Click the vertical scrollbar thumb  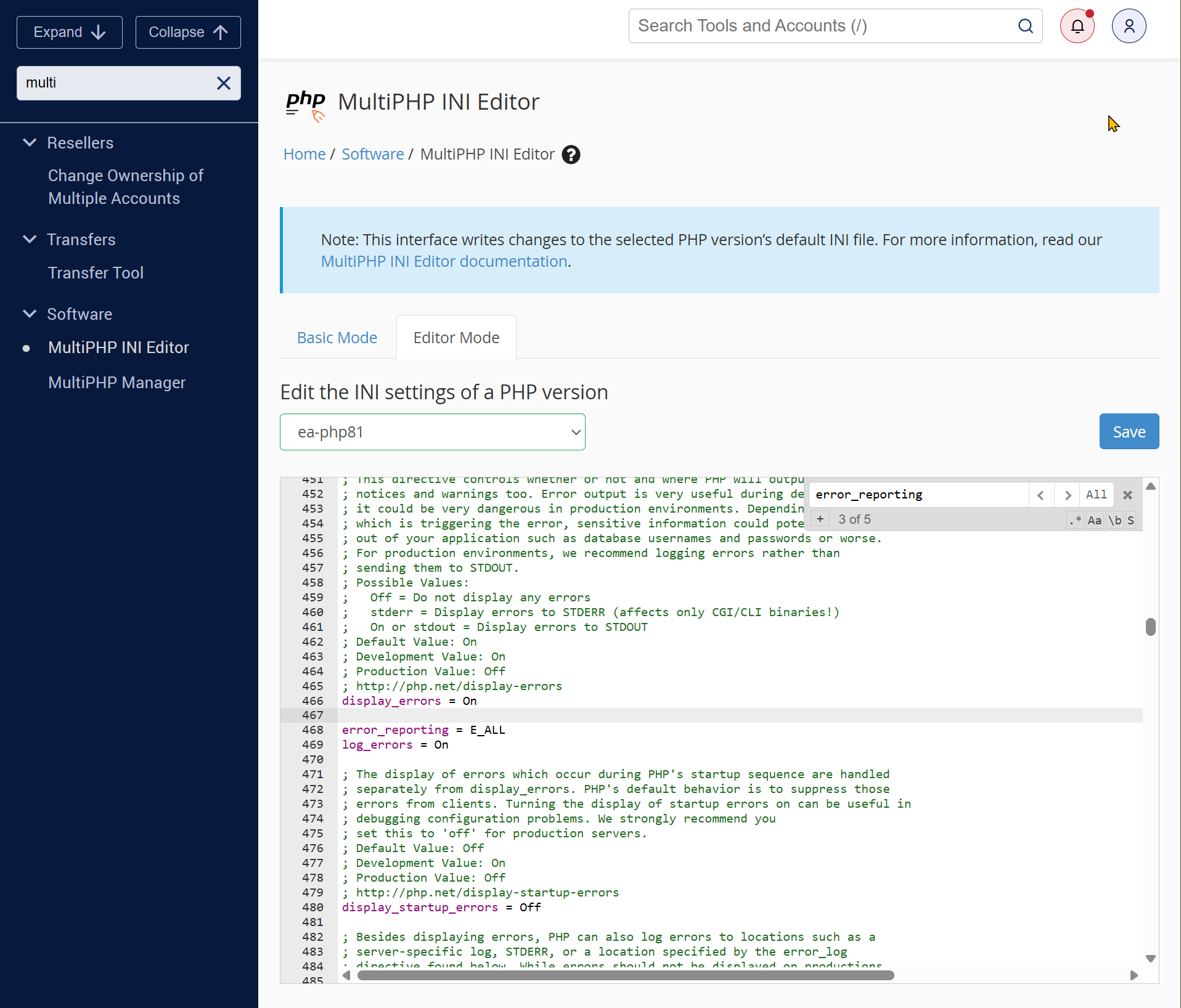point(1150,627)
